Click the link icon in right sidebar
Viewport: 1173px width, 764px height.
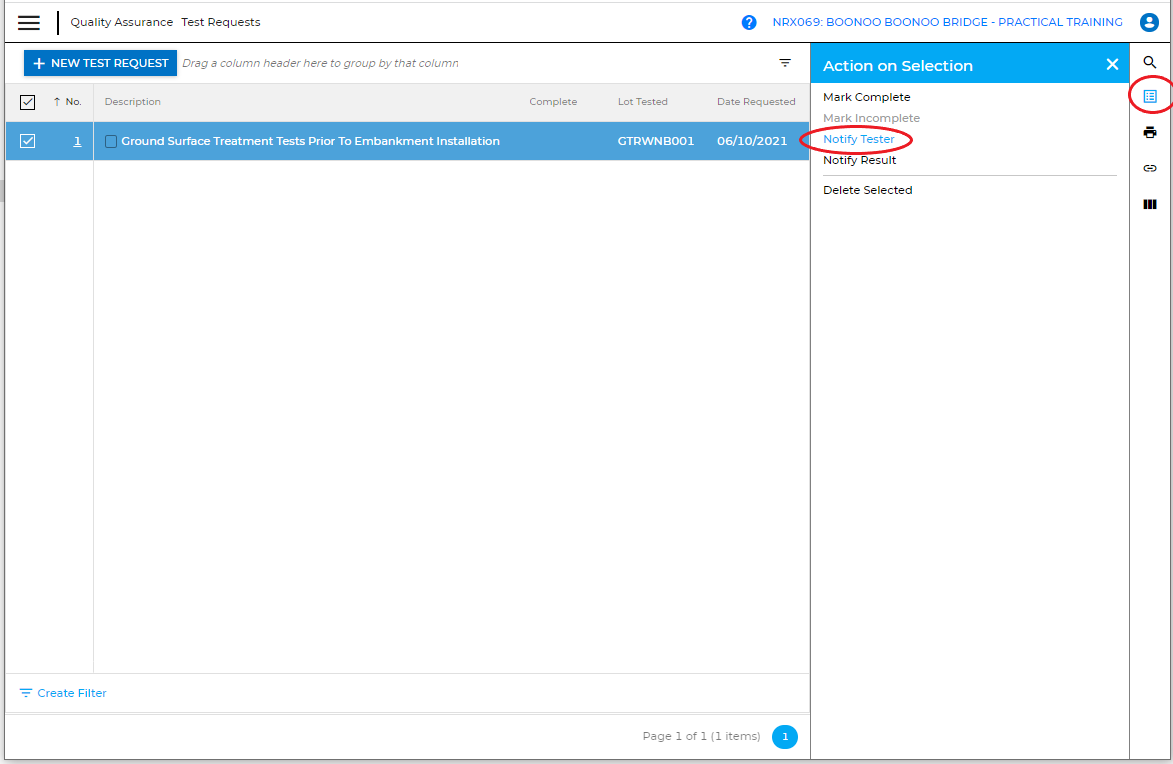tap(1150, 168)
